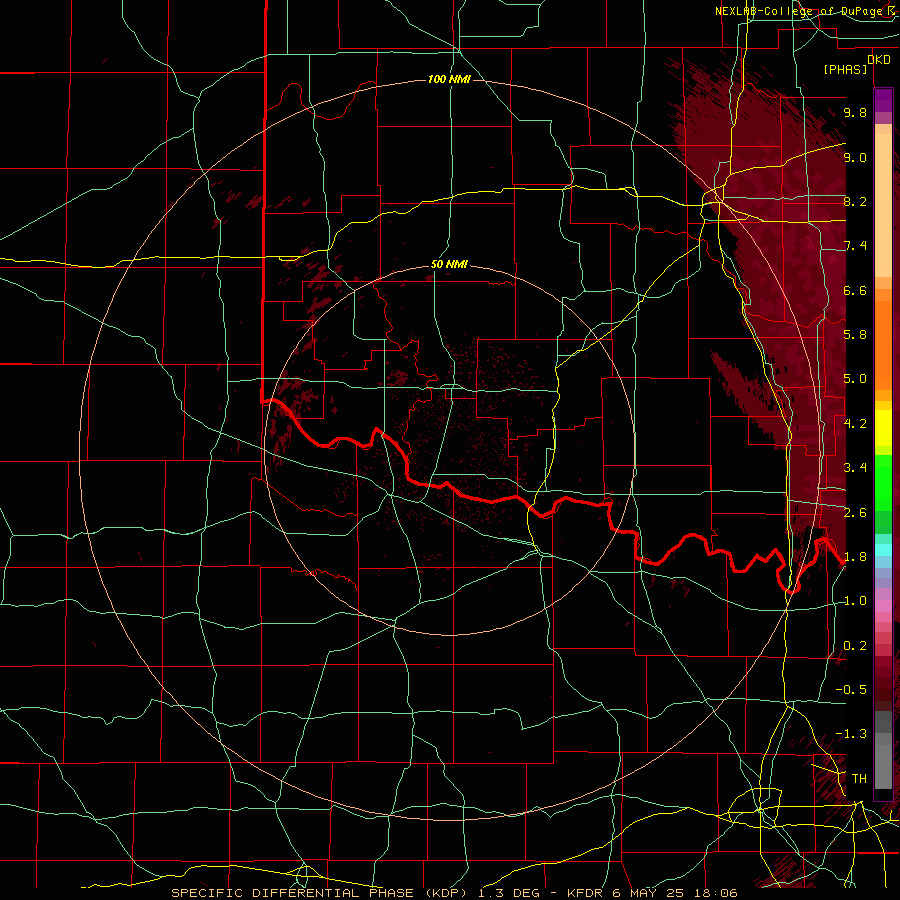Click the 1.8 scale value
The height and width of the screenshot is (900, 900).
tap(855, 557)
